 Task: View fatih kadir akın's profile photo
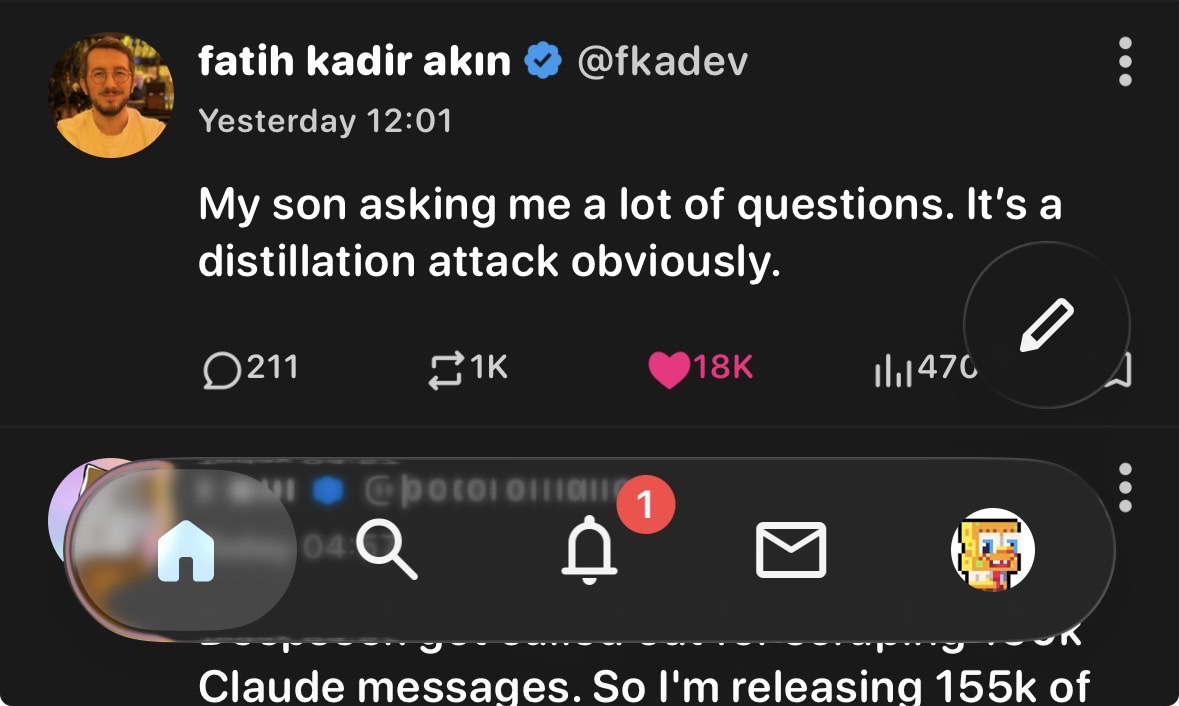tap(111, 95)
